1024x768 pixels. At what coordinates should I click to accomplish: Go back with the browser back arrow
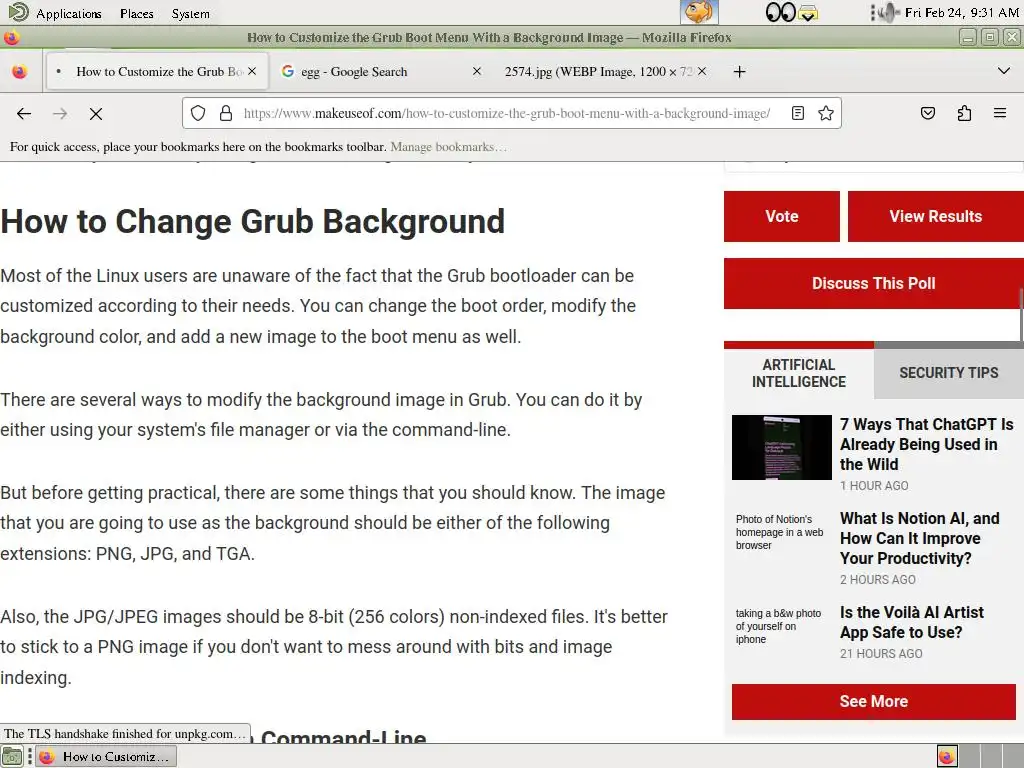24,114
